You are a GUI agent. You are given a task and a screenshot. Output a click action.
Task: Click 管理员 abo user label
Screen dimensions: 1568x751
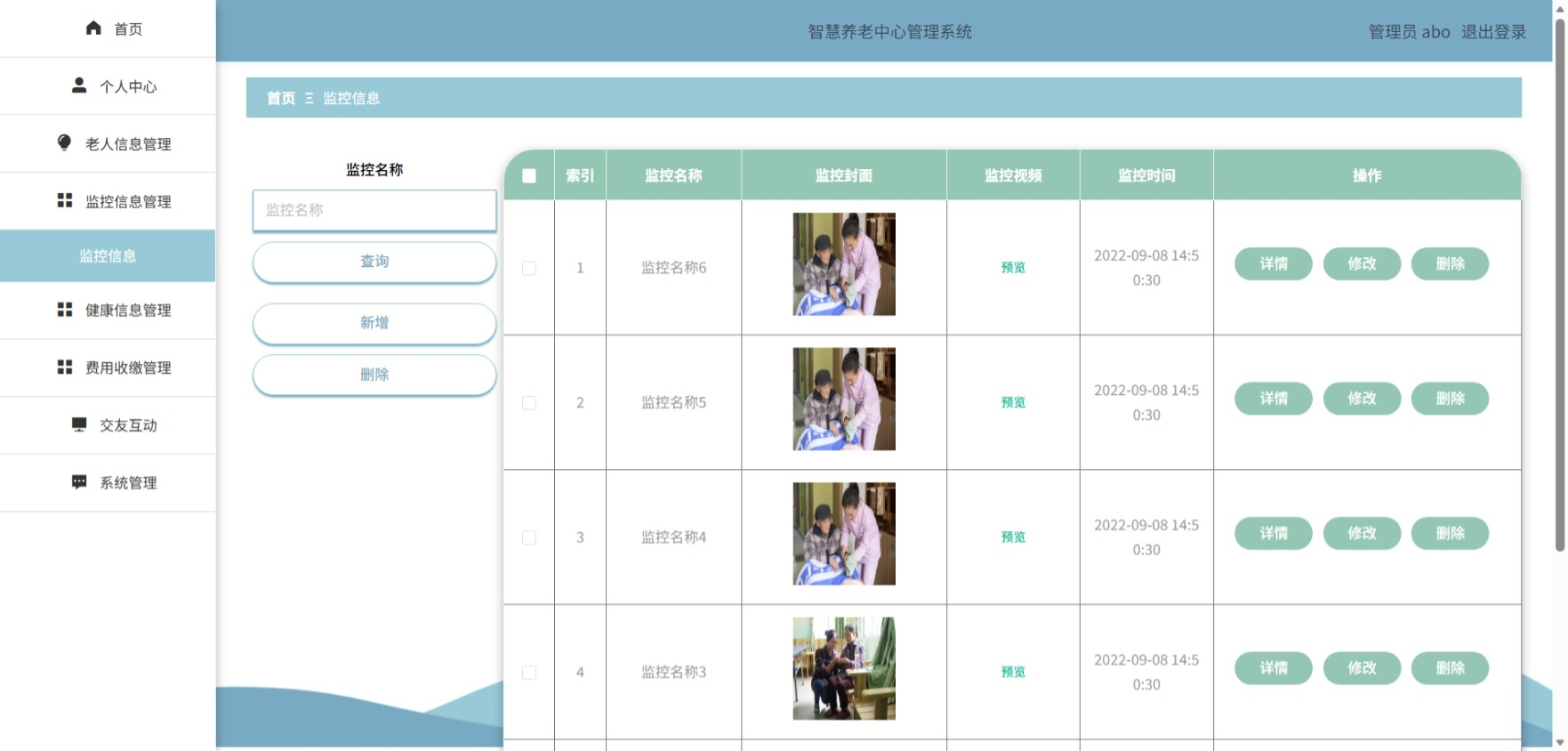[1409, 32]
